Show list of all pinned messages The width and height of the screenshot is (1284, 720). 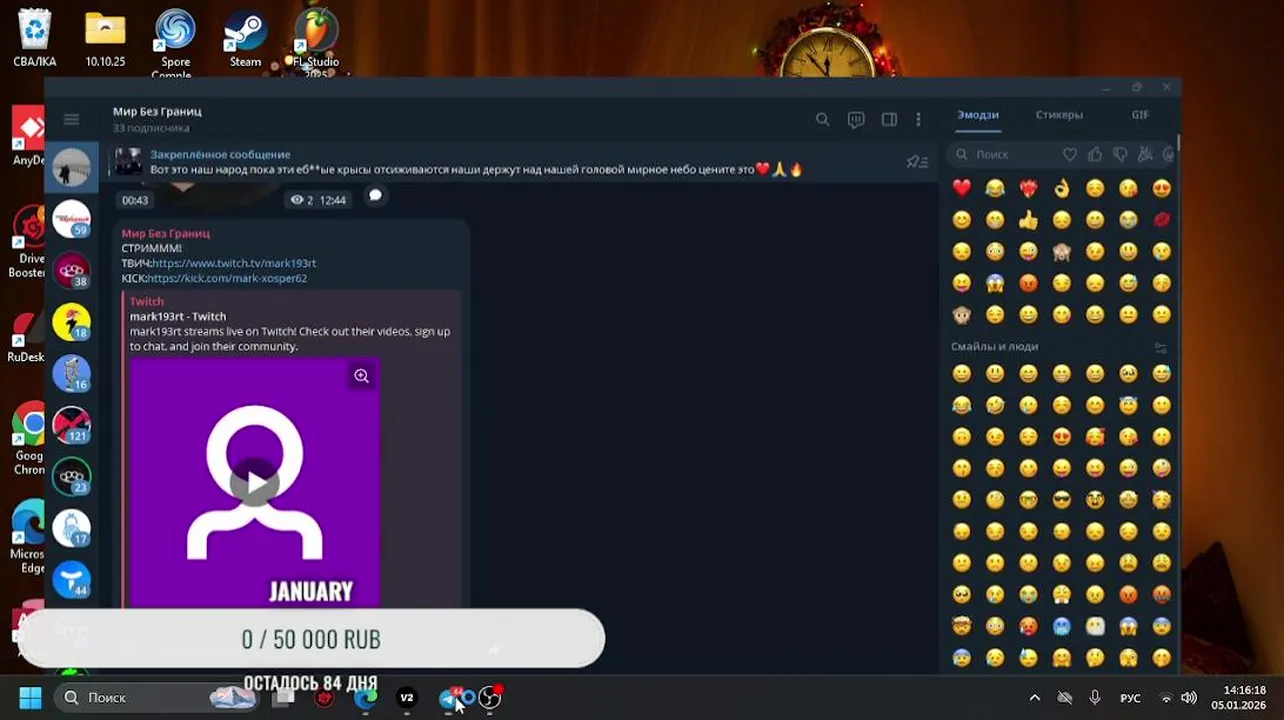pyautogui.click(x=917, y=162)
